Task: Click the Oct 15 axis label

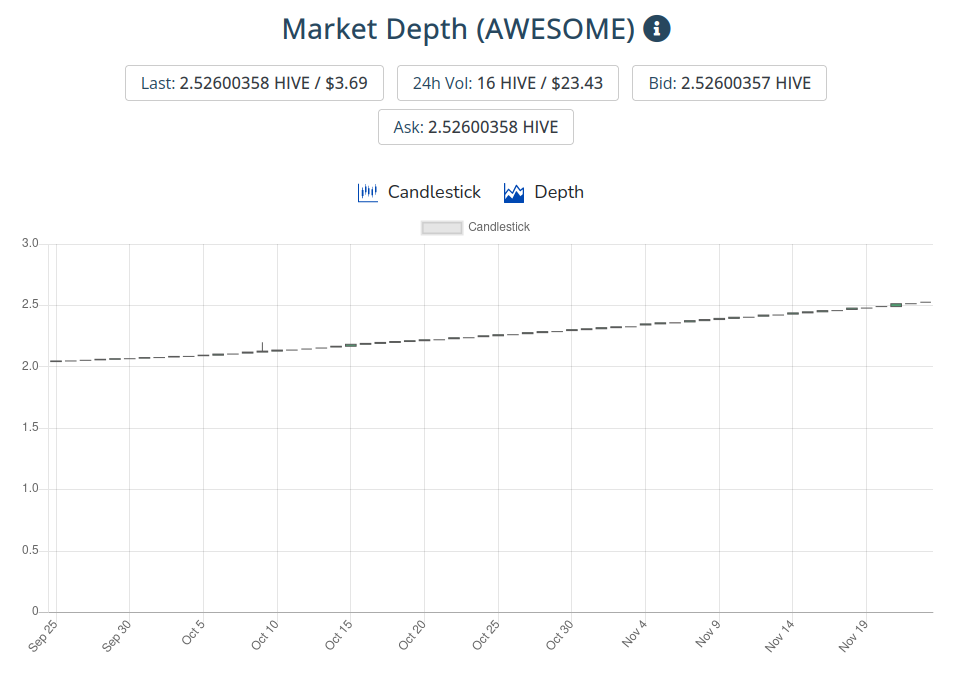Action: click(339, 635)
